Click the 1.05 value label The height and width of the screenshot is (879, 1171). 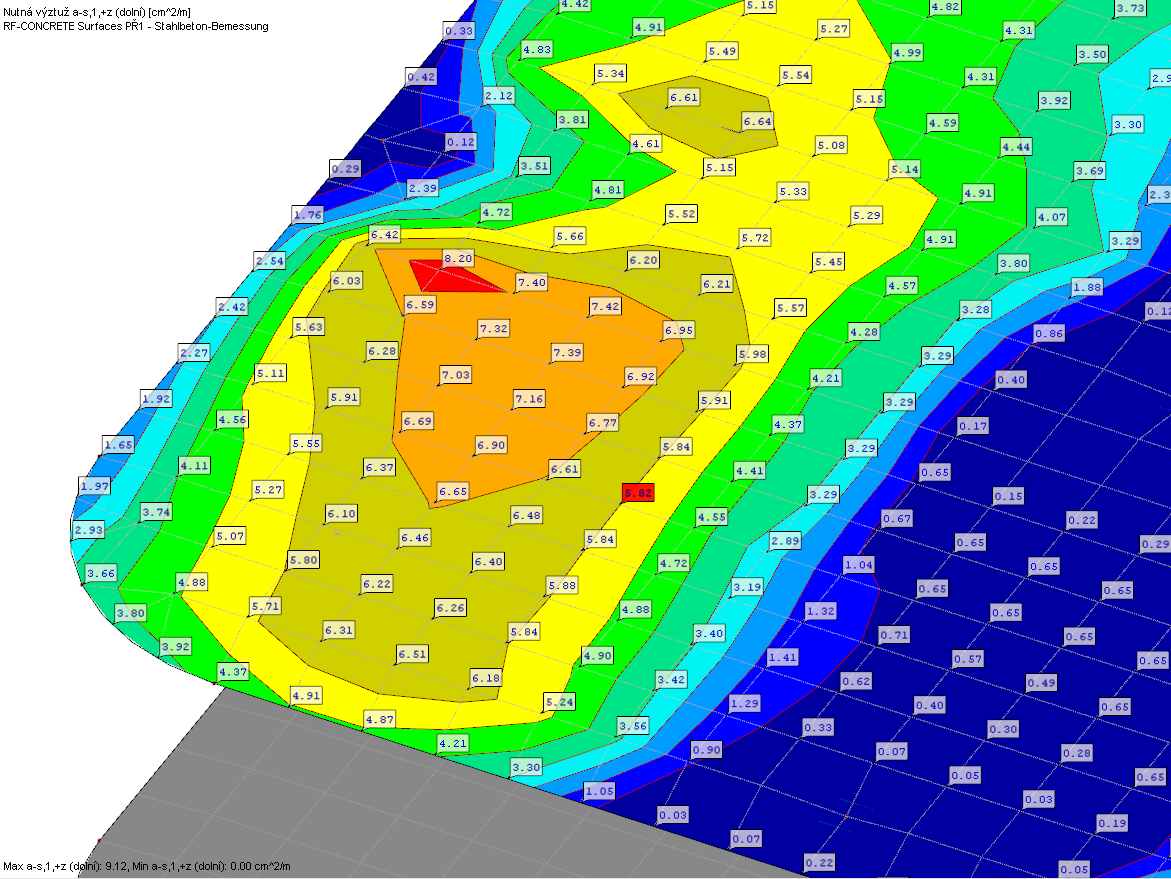600,791
